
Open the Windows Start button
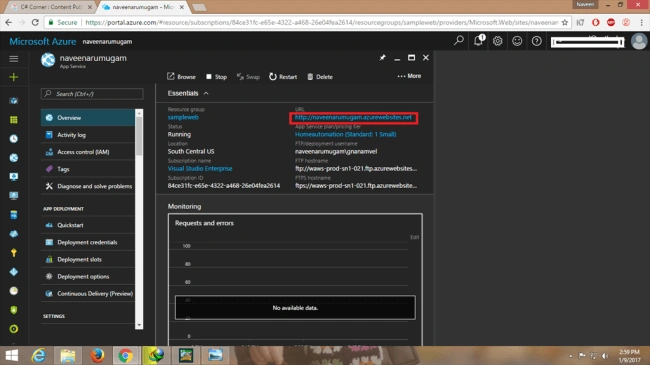[12, 355]
